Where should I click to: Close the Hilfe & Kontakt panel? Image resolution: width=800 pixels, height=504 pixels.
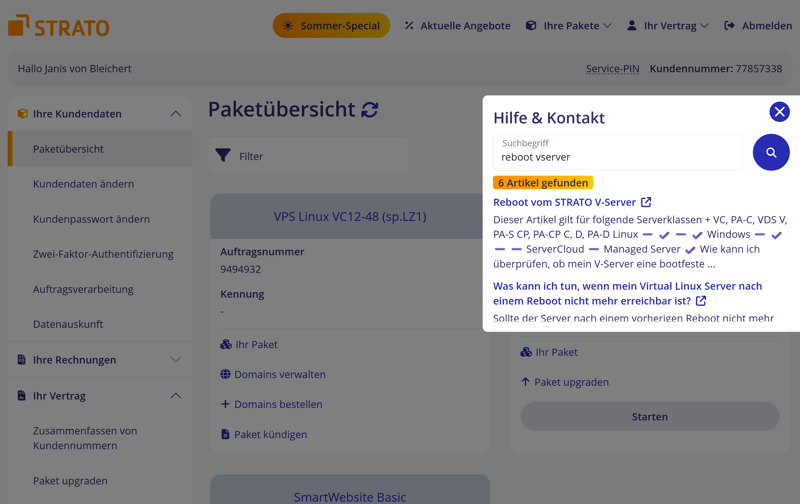pyautogui.click(x=779, y=112)
